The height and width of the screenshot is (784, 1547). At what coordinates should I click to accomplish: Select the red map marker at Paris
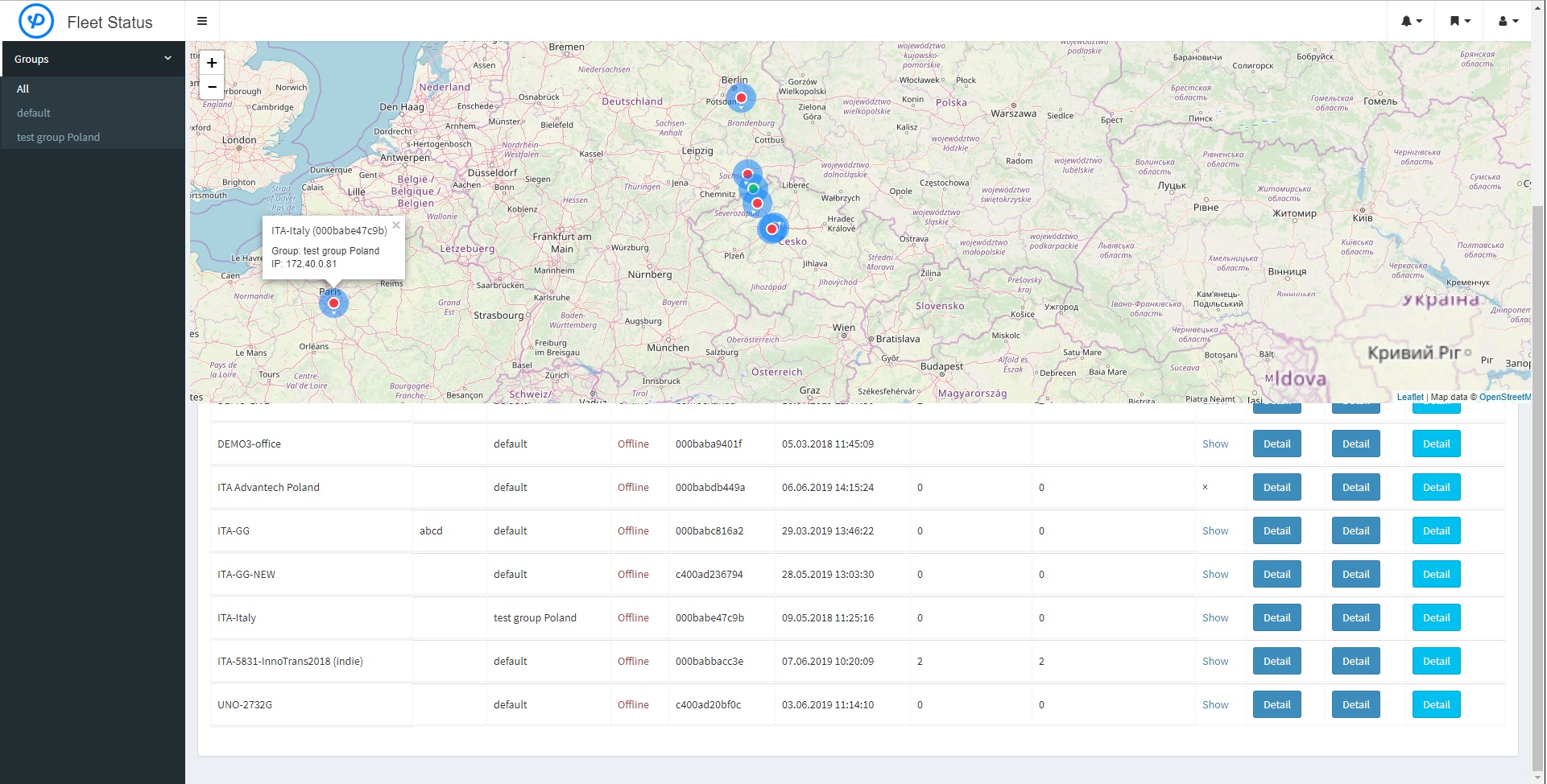[333, 303]
